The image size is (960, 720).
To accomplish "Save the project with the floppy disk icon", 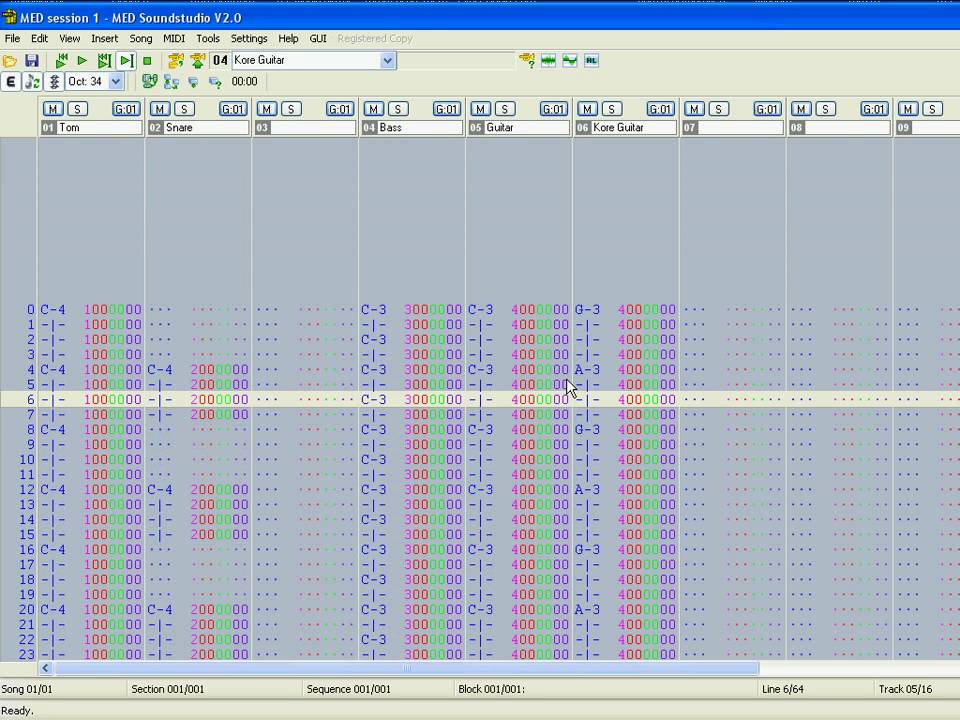I will (32, 61).
